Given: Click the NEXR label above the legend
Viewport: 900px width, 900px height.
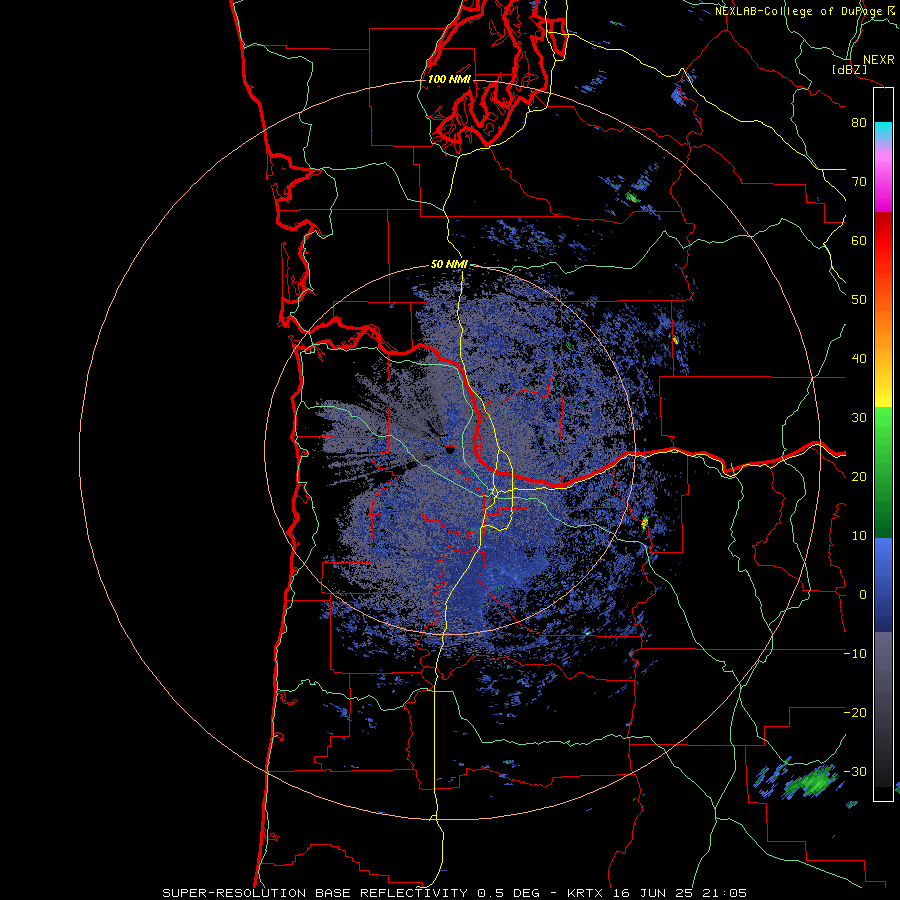Looking at the screenshot, I should (x=878, y=60).
